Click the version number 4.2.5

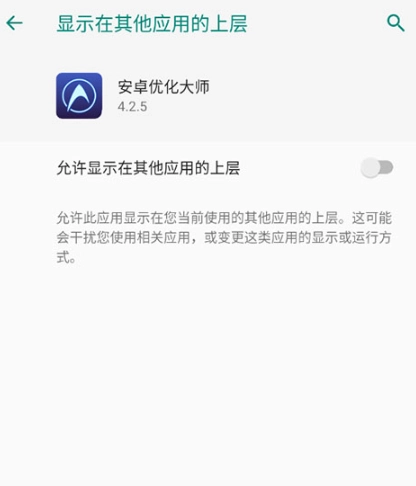132,107
